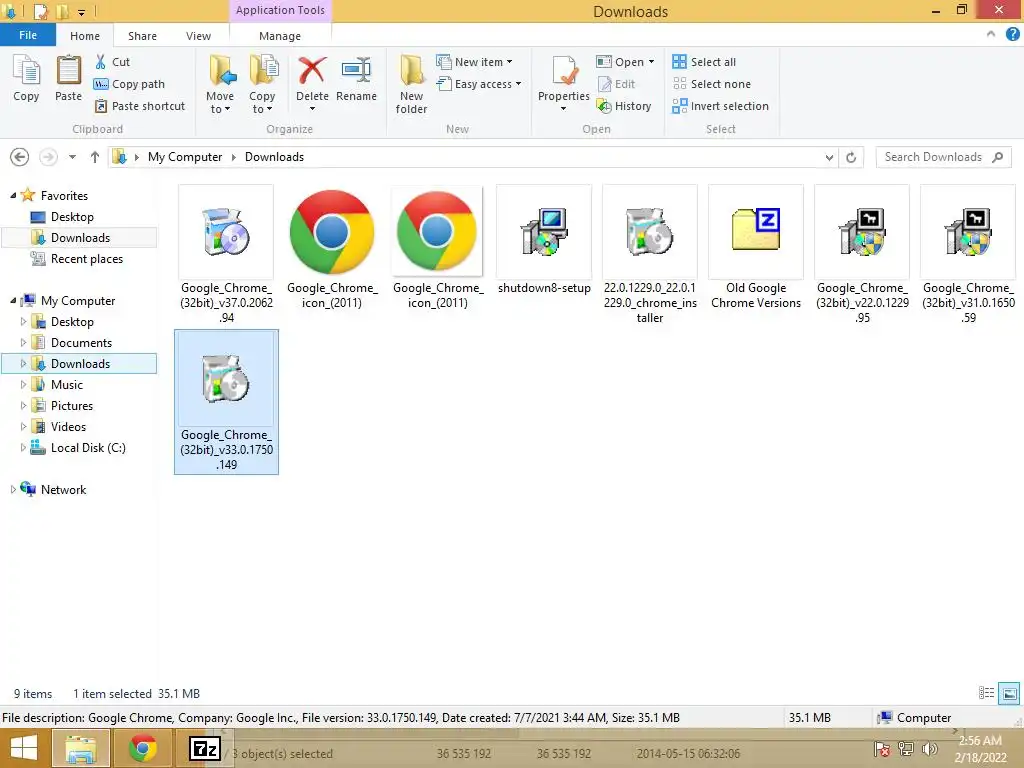Click Paste shortcut in the ribbon
Image resolution: width=1024 pixels, height=768 pixels.
[x=139, y=106]
